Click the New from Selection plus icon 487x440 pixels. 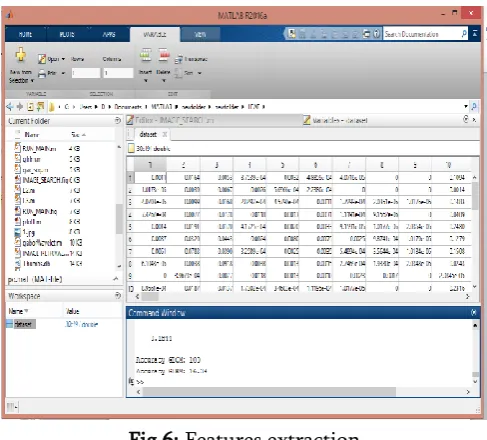click(x=21, y=55)
